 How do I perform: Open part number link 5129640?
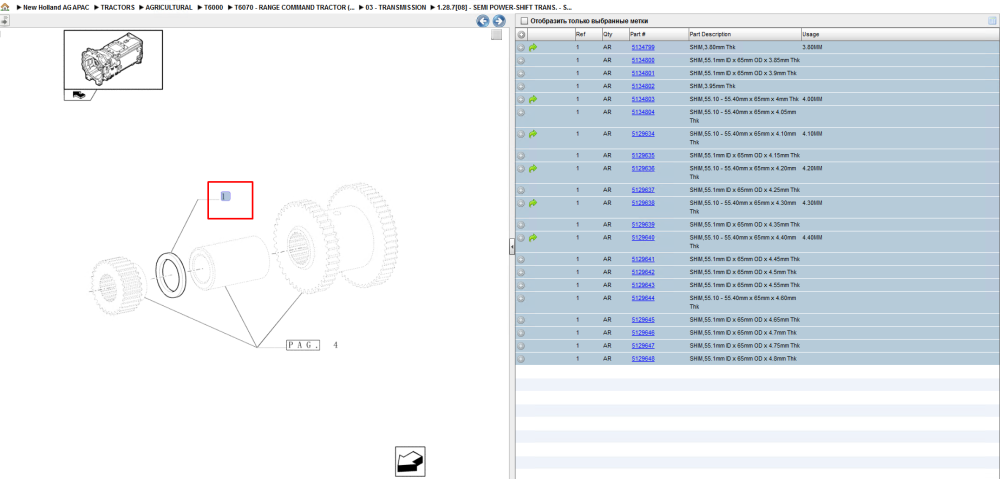click(x=643, y=237)
